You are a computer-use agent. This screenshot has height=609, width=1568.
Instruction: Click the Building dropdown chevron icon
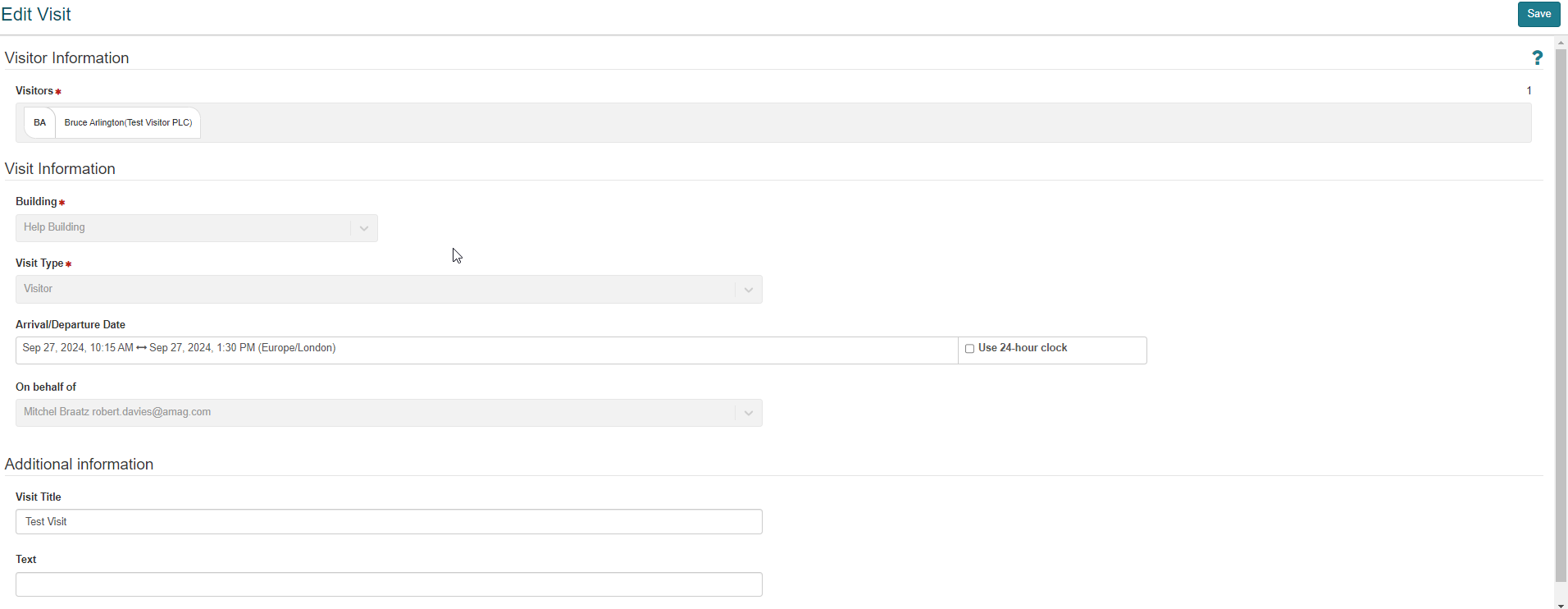pos(364,228)
